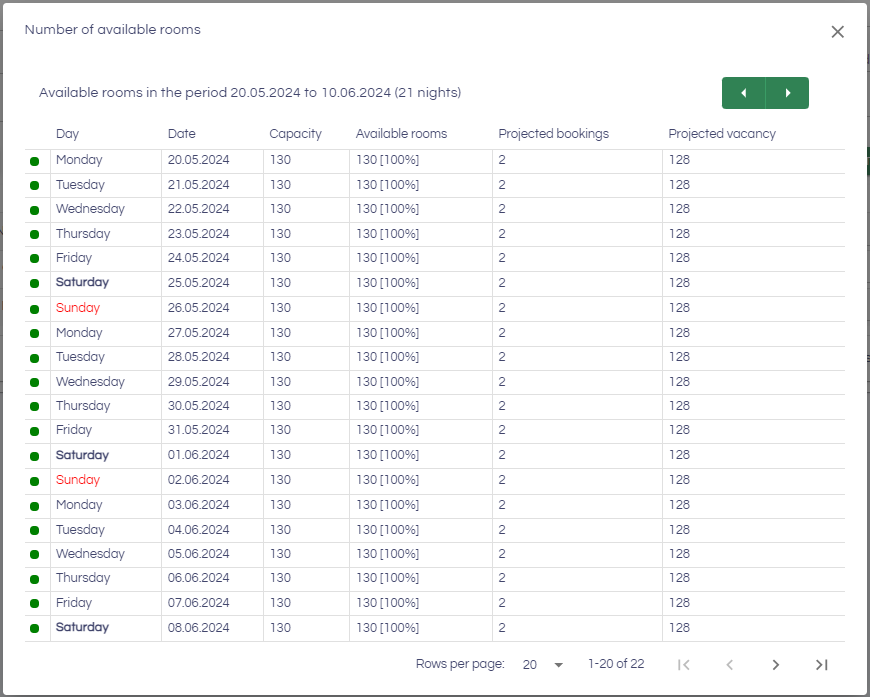Viewport: 870px width, 697px height.
Task: Click the date cell 31.05.2024
Action: point(199,431)
